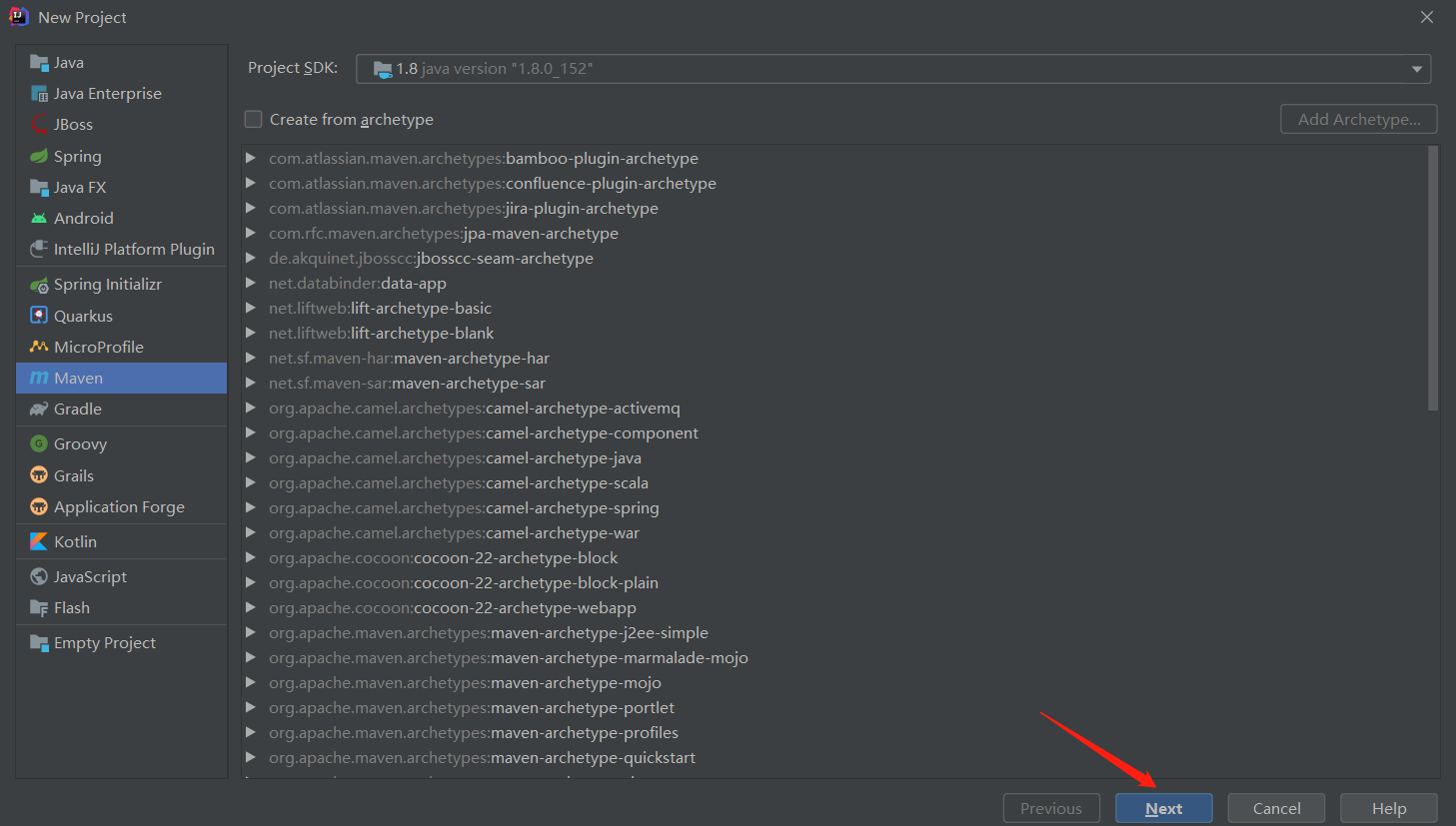This screenshot has height=826, width=1456.
Task: Expand bamboo-plugin-archetype entry
Action: click(251, 158)
